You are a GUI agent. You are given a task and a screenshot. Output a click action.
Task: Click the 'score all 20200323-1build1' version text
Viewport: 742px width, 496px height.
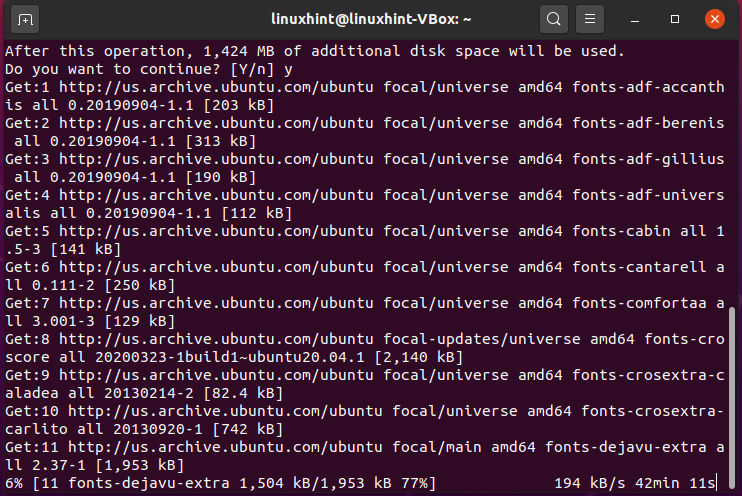(122, 357)
